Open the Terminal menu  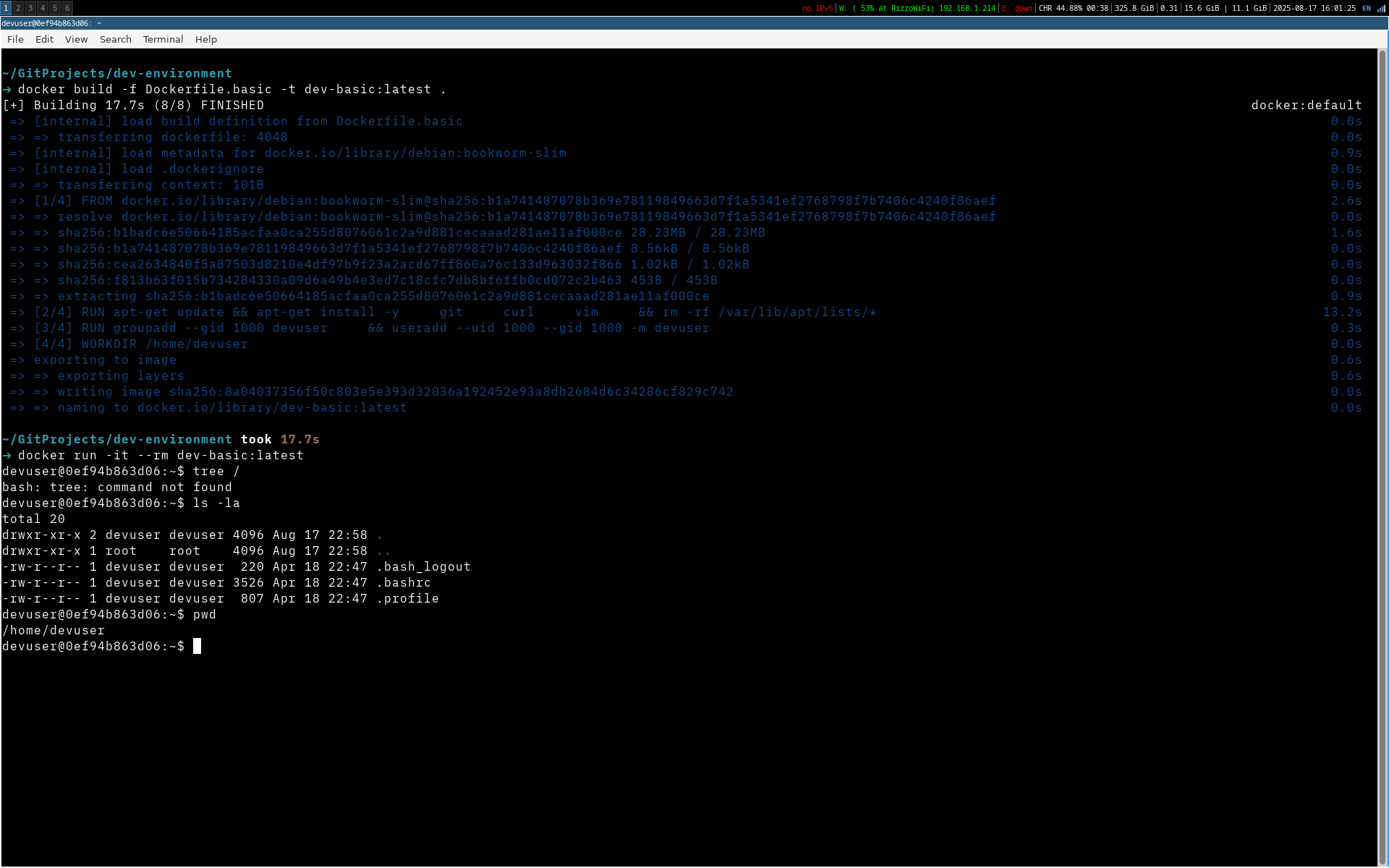[163, 39]
